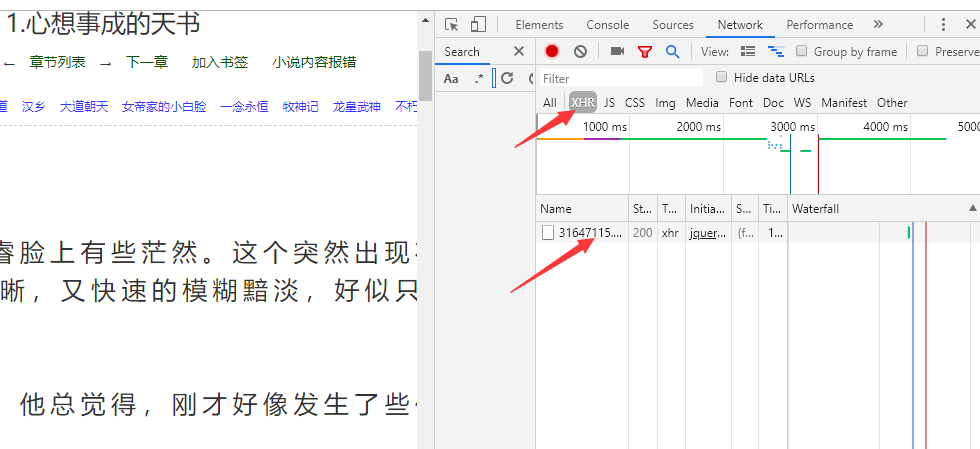This screenshot has height=449, width=980.
Task: Click the blue magnifier search icon
Action: (672, 51)
